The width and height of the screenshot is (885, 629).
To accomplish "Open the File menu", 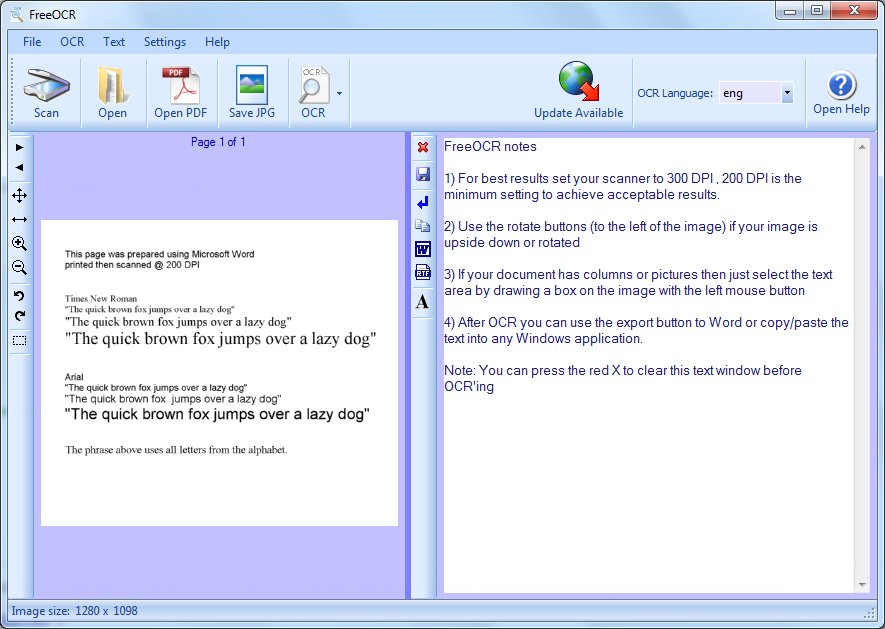I will point(32,42).
